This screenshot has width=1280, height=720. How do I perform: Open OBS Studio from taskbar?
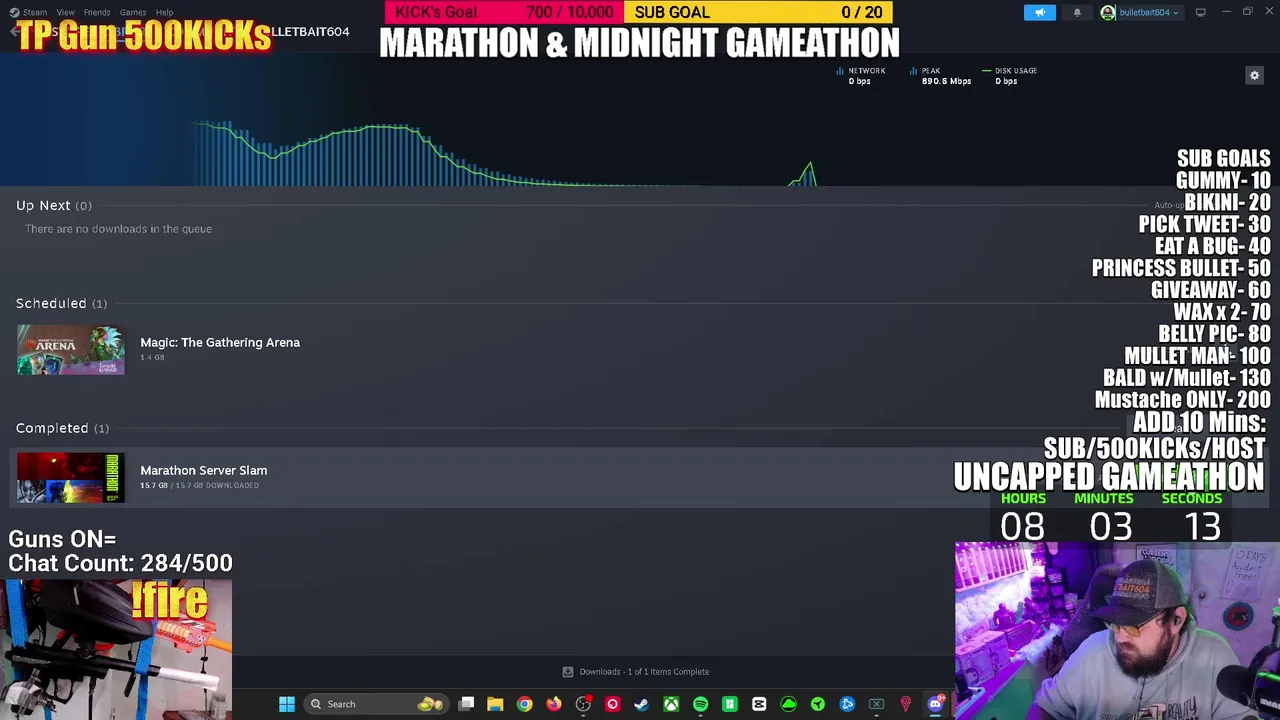(x=583, y=704)
